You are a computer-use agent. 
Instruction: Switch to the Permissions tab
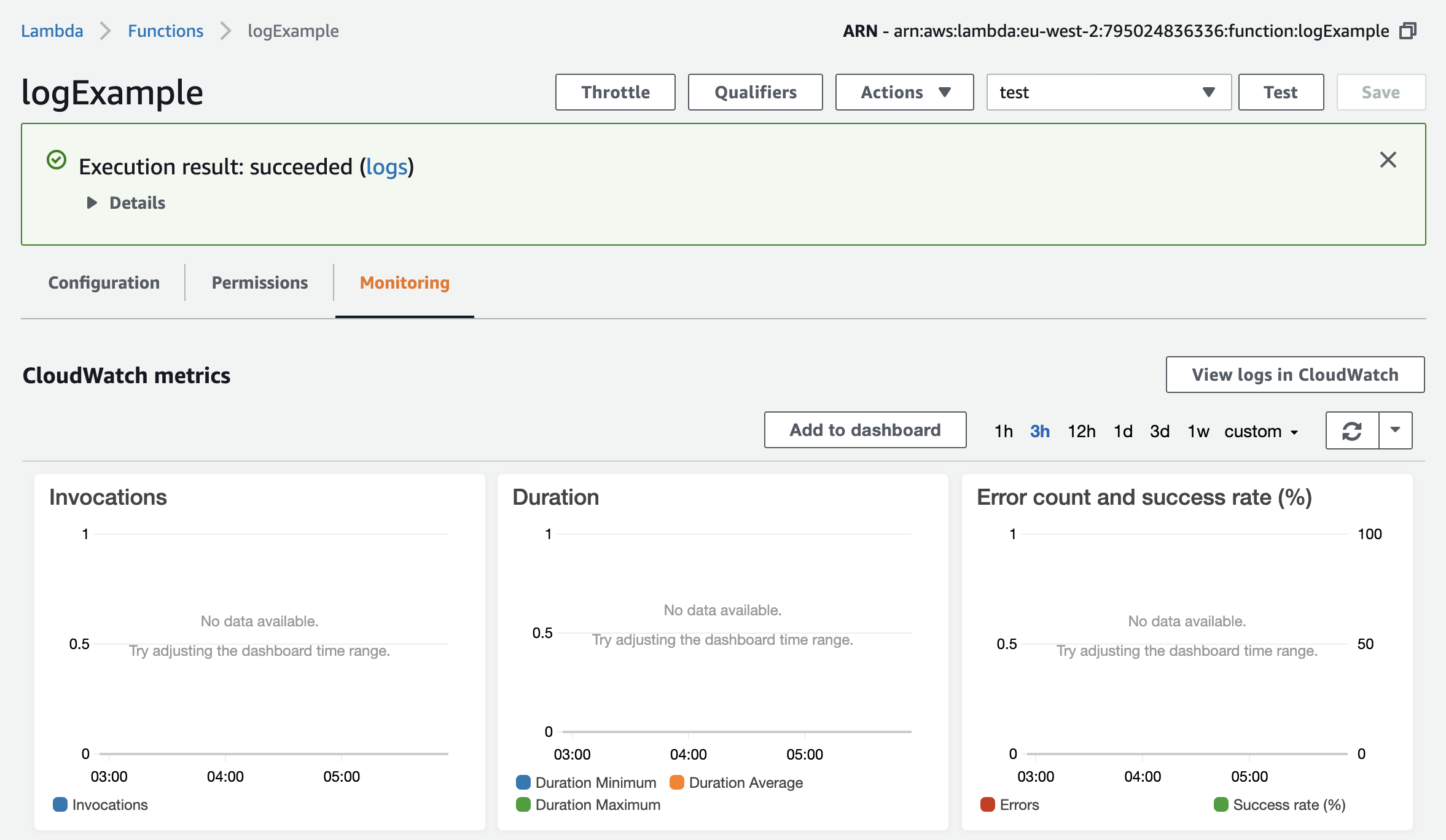(260, 282)
